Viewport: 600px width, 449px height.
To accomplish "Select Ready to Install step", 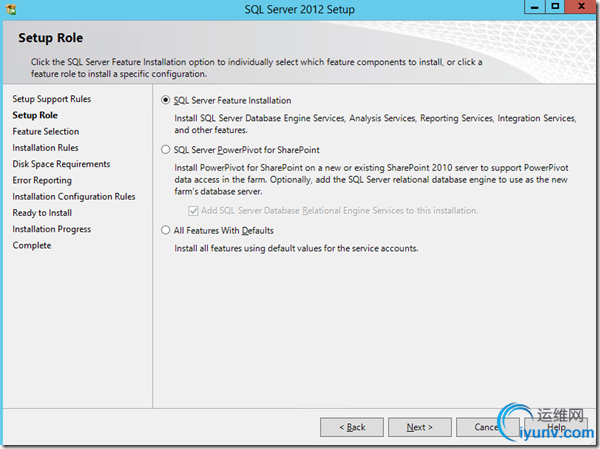I will point(42,213).
